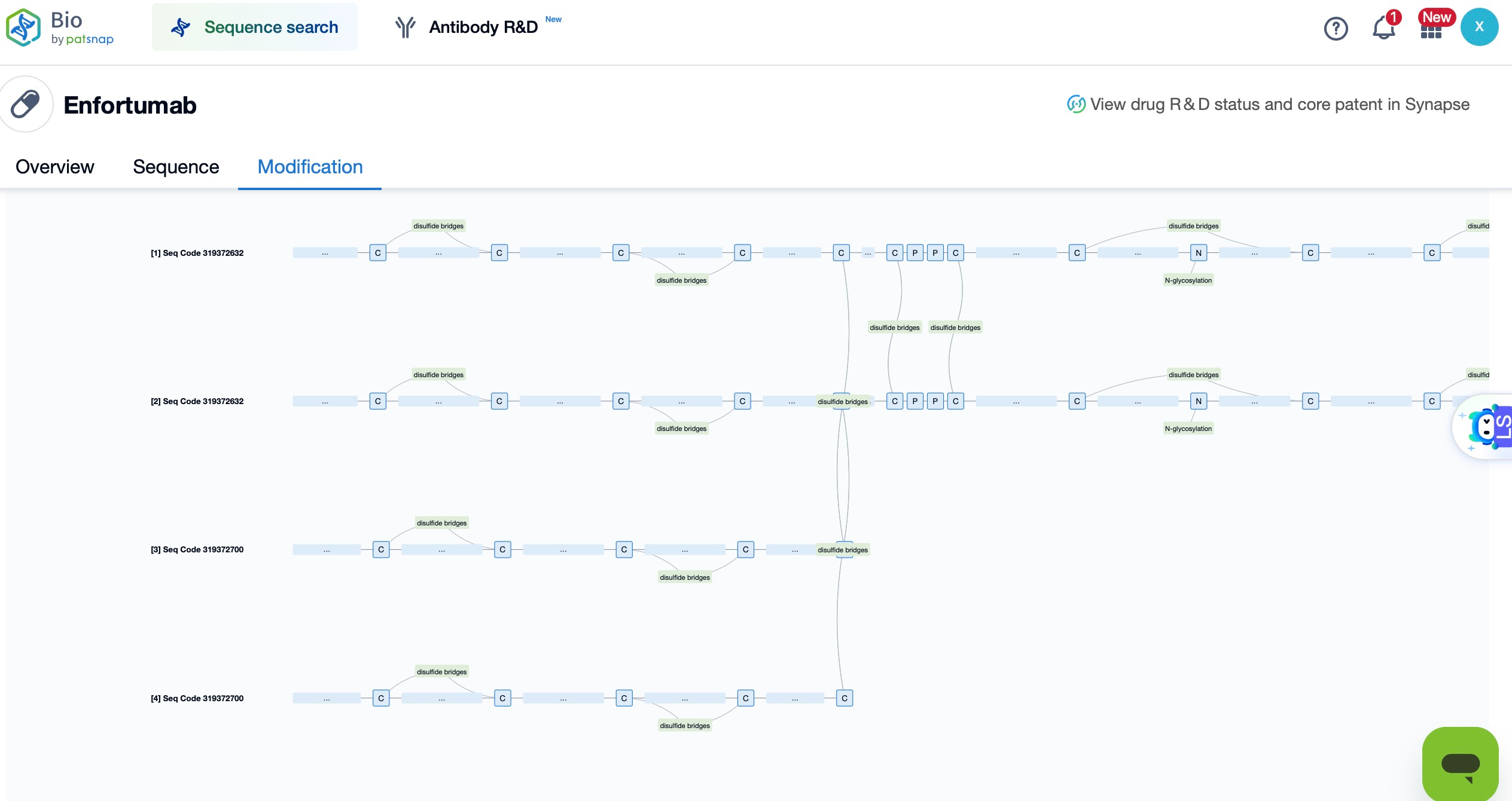Toggle visibility of Seq Code 319372700
Screen dimensions: 1512x801
pyautogui.click(x=196, y=549)
